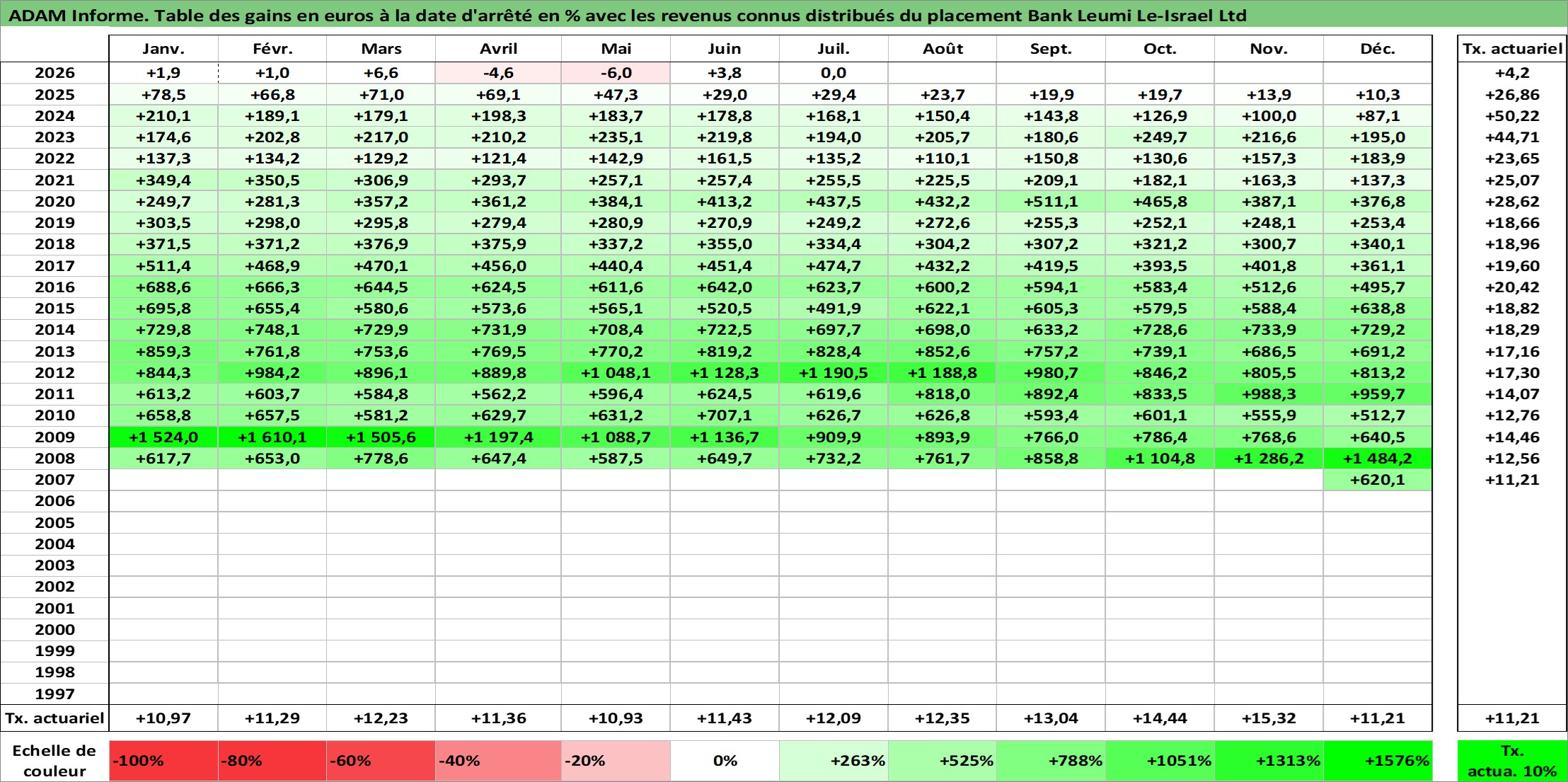Click the +511,1 cell in 2020

tap(1051, 202)
